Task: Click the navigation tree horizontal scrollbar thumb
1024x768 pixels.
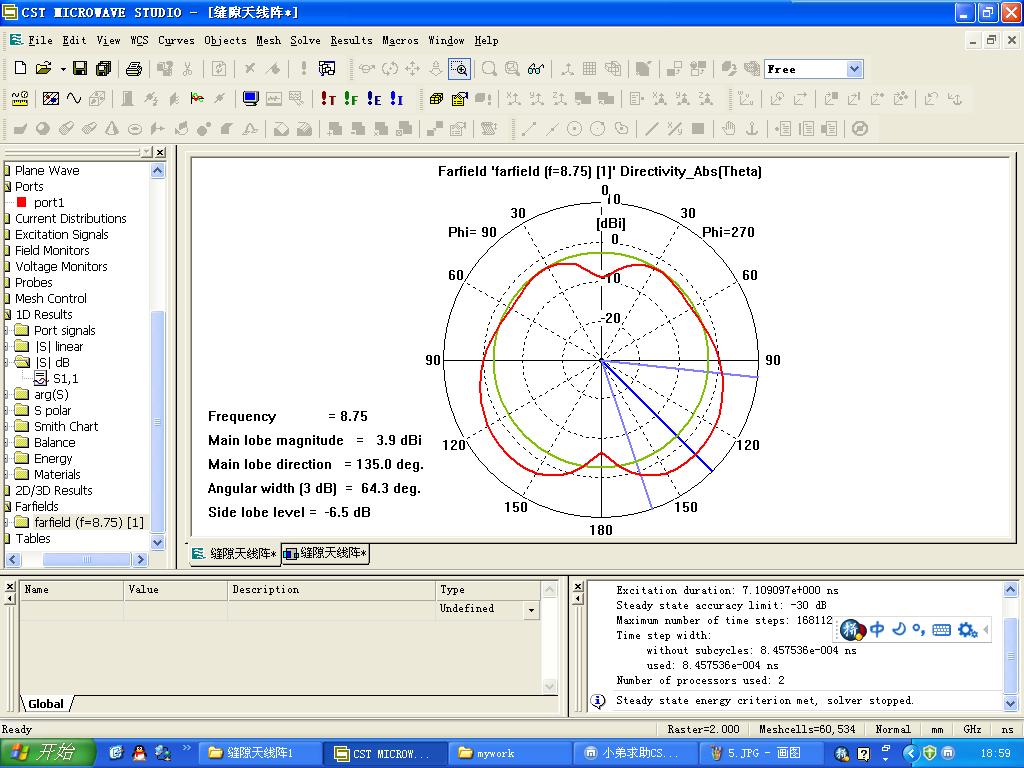Action: 87,560
